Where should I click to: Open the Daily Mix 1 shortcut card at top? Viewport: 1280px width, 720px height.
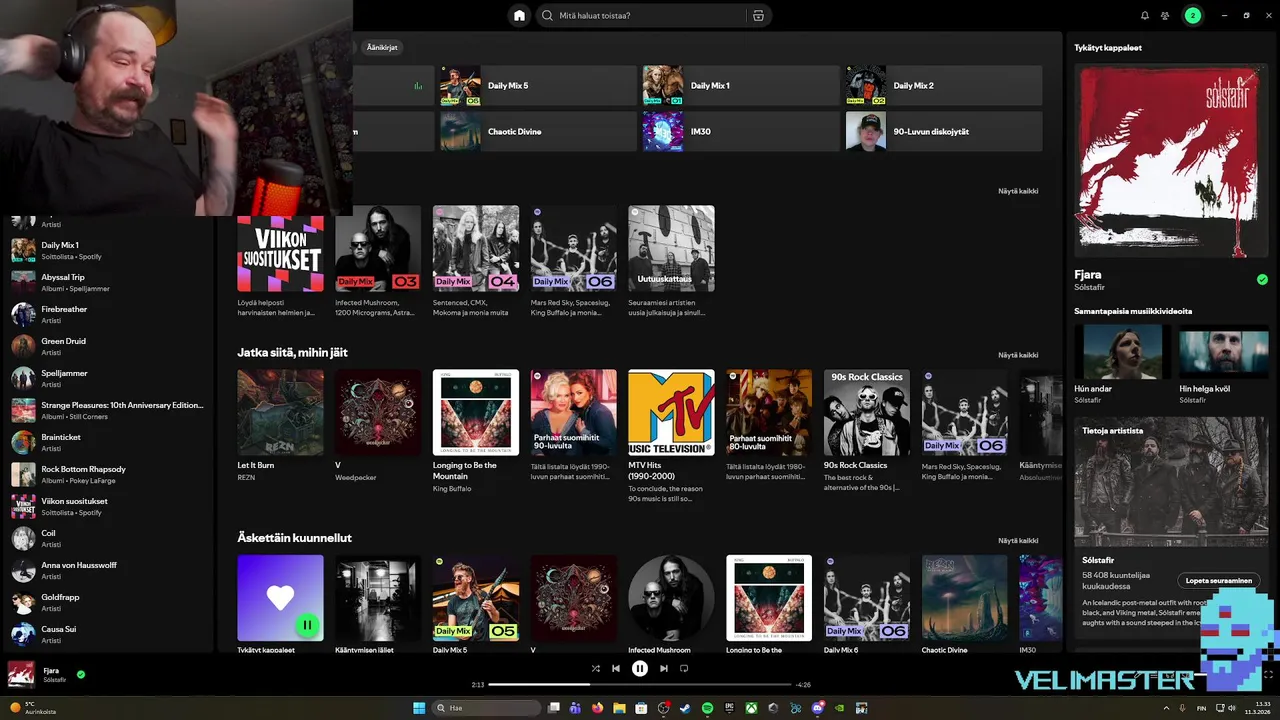click(x=740, y=85)
